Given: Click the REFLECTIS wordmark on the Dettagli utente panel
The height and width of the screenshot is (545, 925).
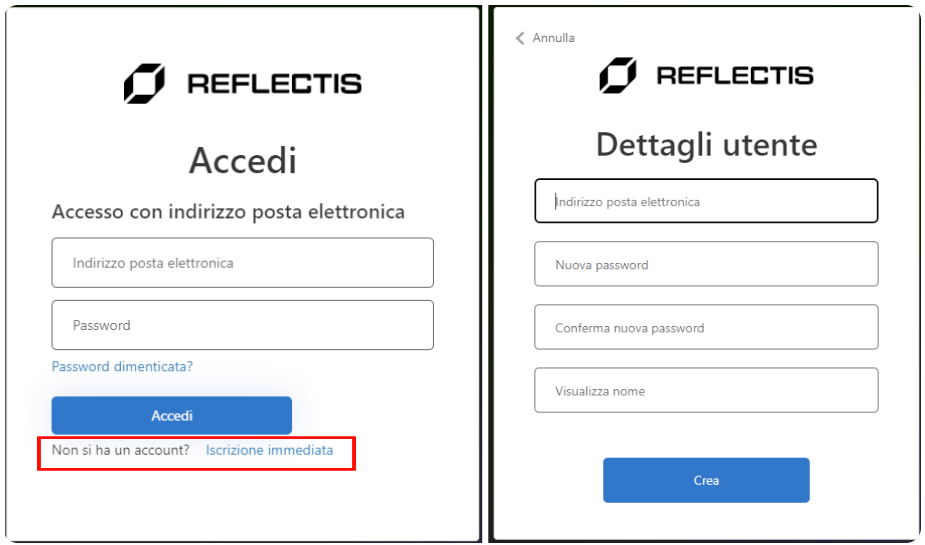Looking at the screenshot, I should (x=734, y=75).
